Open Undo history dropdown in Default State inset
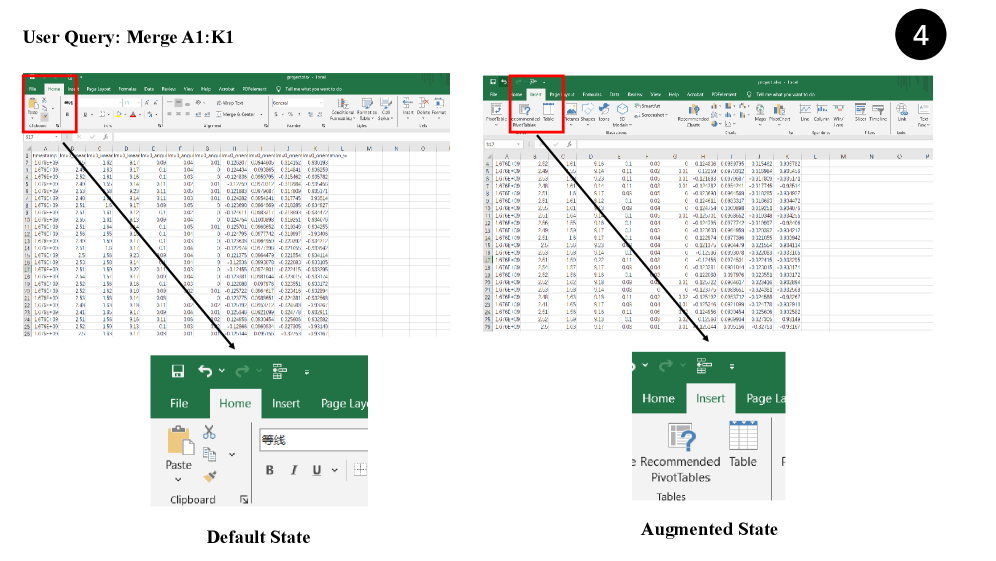This screenshot has width=996, height=561. [222, 370]
